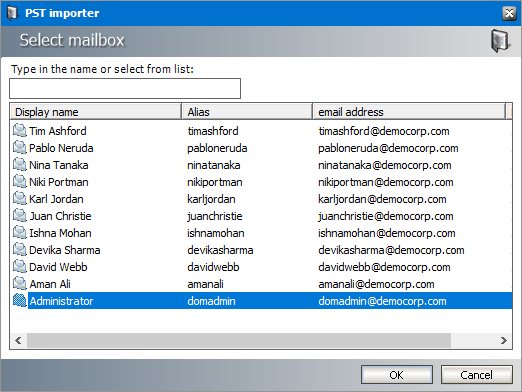The image size is (522, 392).
Task: Click the mailbox icon beside Karl Jordan
Action: (20, 198)
